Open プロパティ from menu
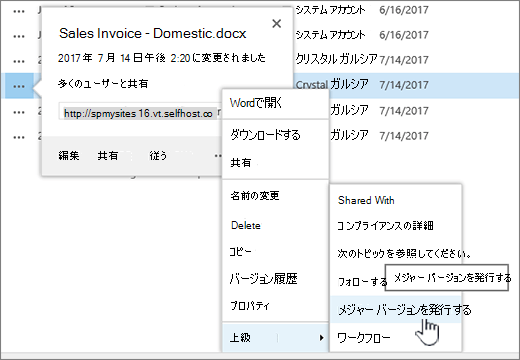The width and height of the screenshot is (520, 360). coord(250,306)
